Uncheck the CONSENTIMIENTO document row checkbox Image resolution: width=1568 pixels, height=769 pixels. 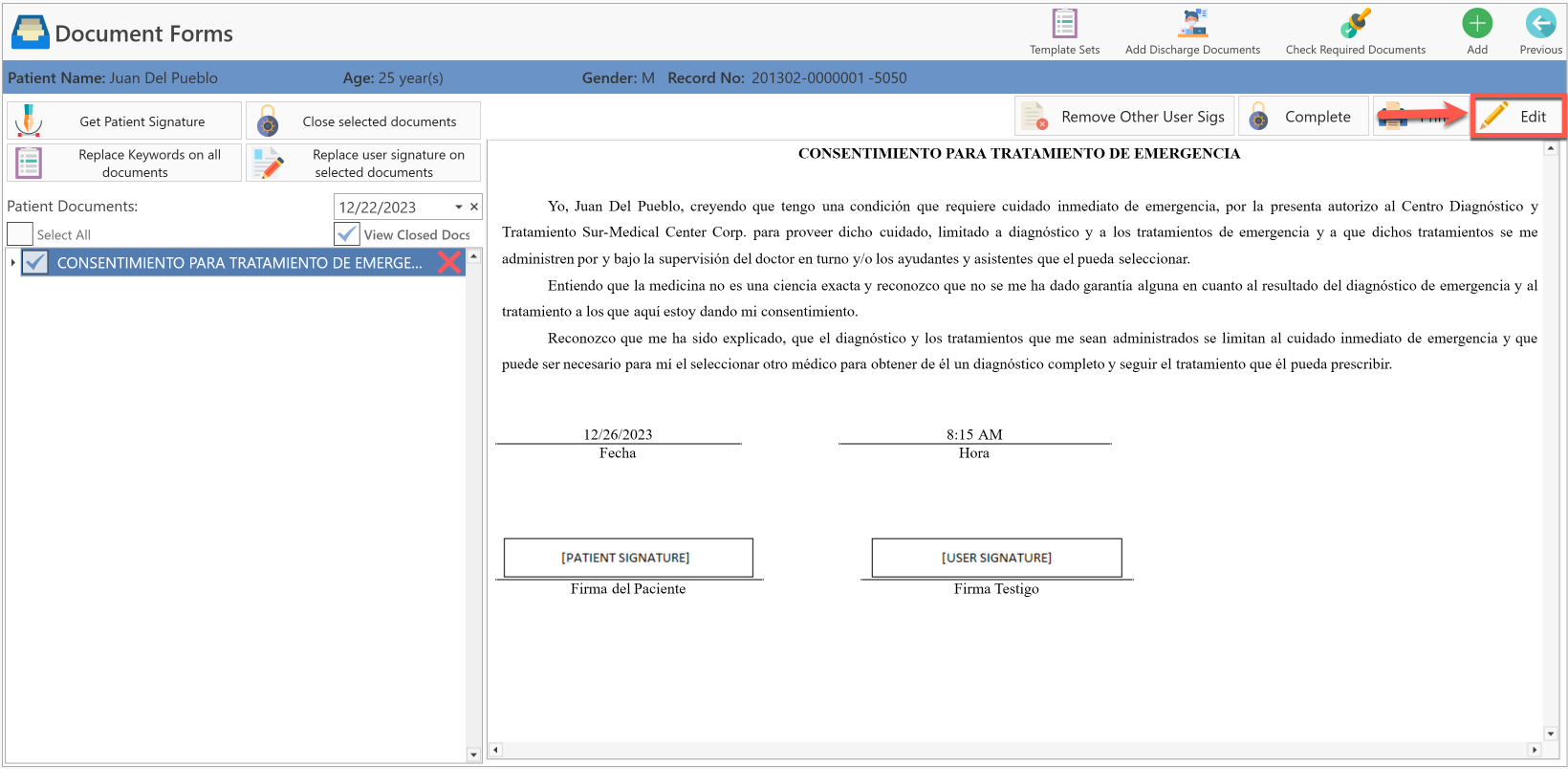click(x=35, y=262)
